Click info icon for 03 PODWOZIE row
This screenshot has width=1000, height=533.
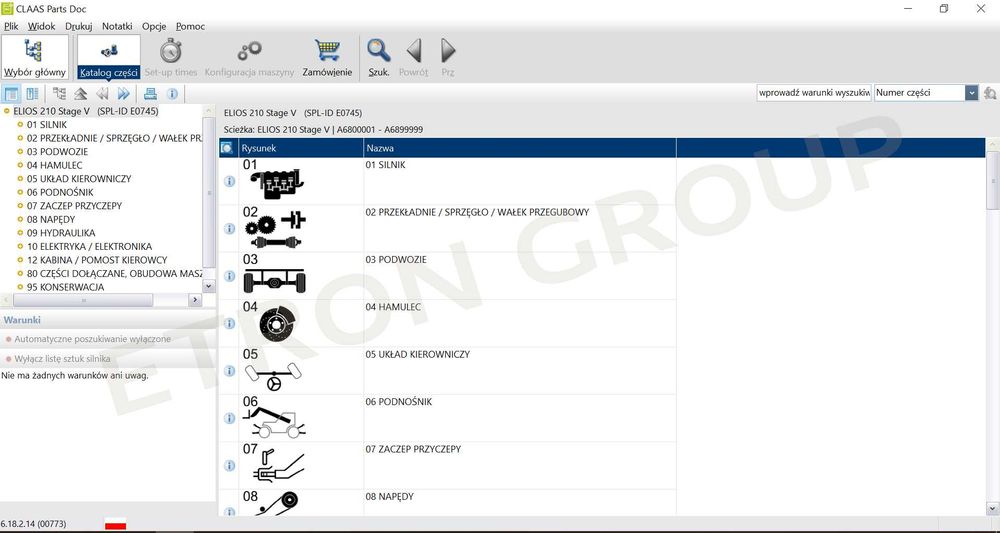[230, 276]
